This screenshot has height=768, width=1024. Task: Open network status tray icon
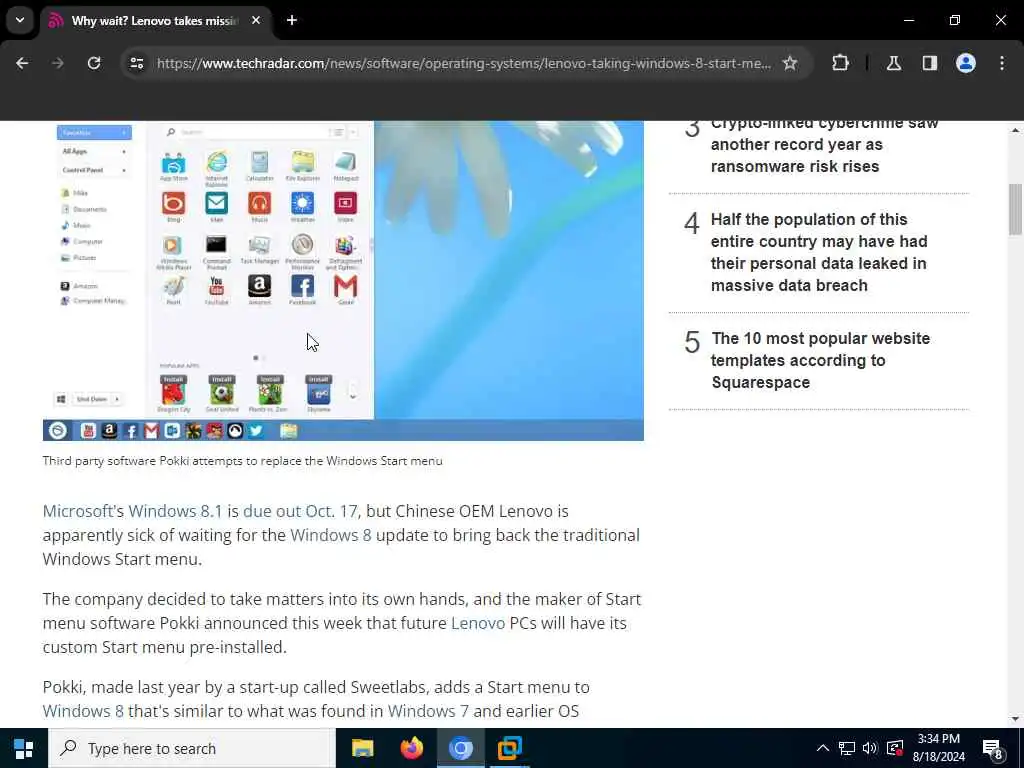847,748
